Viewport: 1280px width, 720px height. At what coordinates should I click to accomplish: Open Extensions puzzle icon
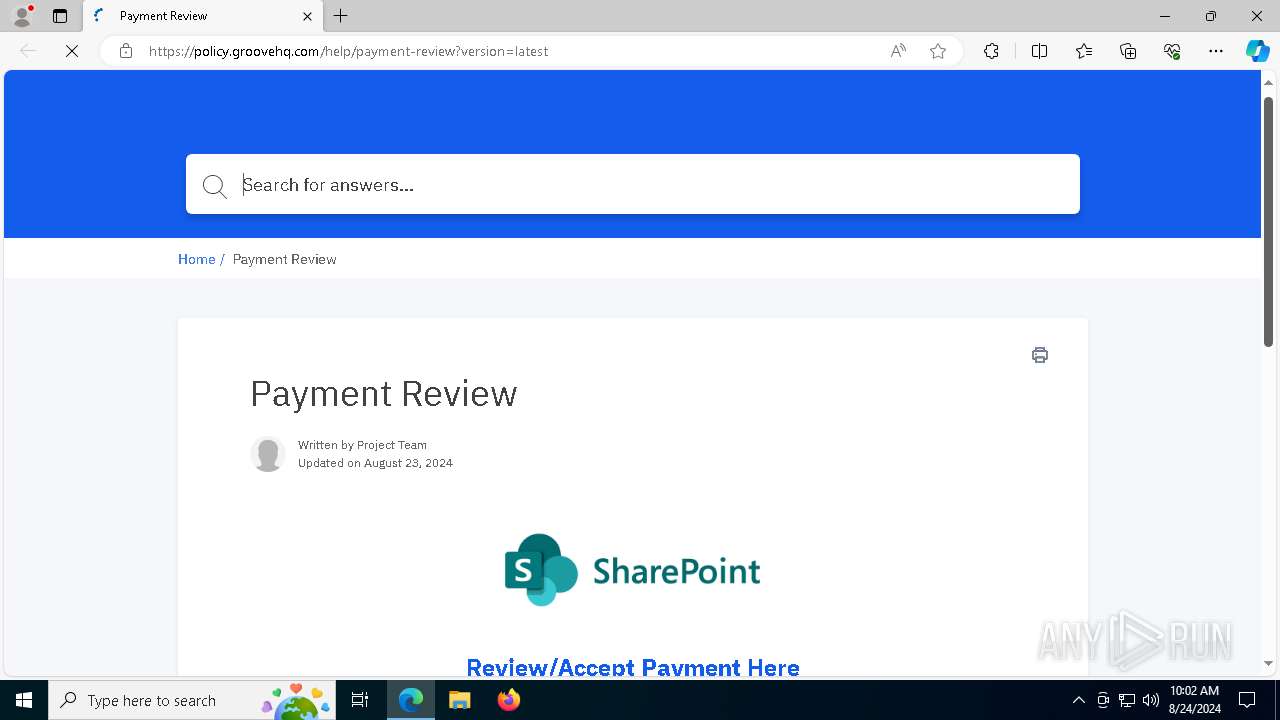[x=991, y=51]
